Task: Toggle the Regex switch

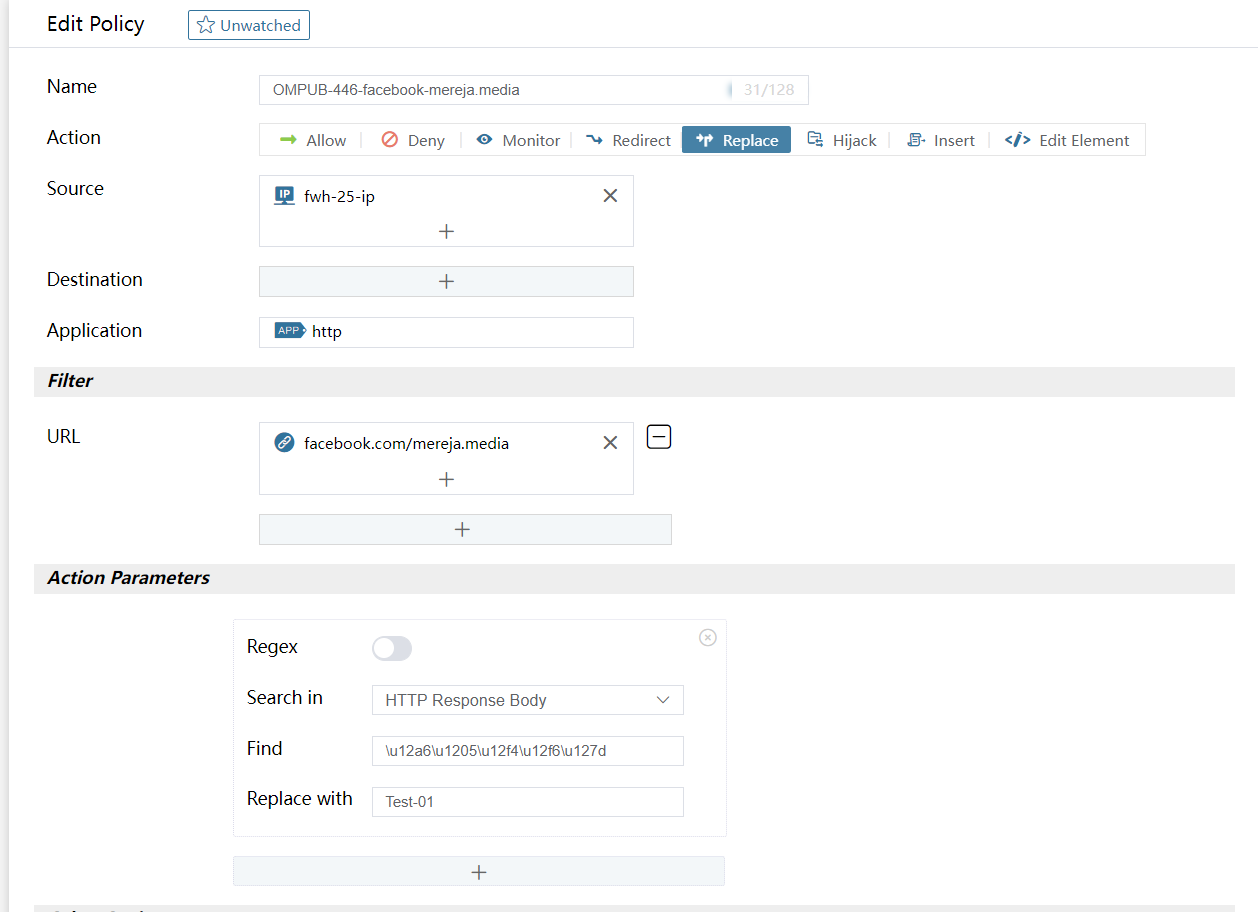Action: click(392, 649)
